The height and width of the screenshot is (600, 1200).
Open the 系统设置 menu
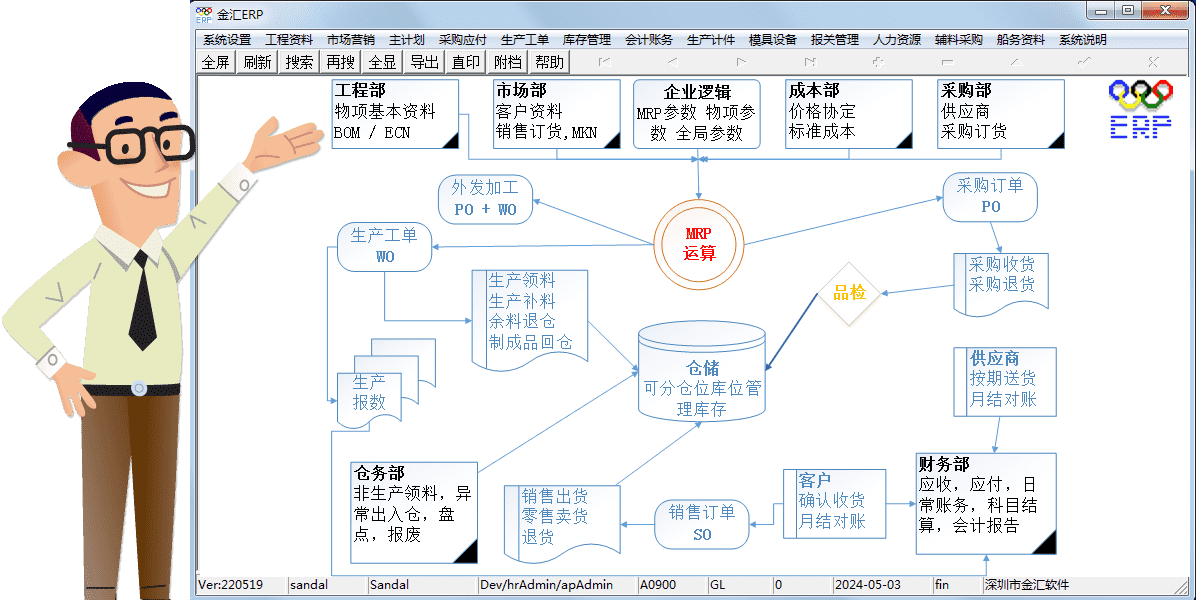(x=227, y=40)
